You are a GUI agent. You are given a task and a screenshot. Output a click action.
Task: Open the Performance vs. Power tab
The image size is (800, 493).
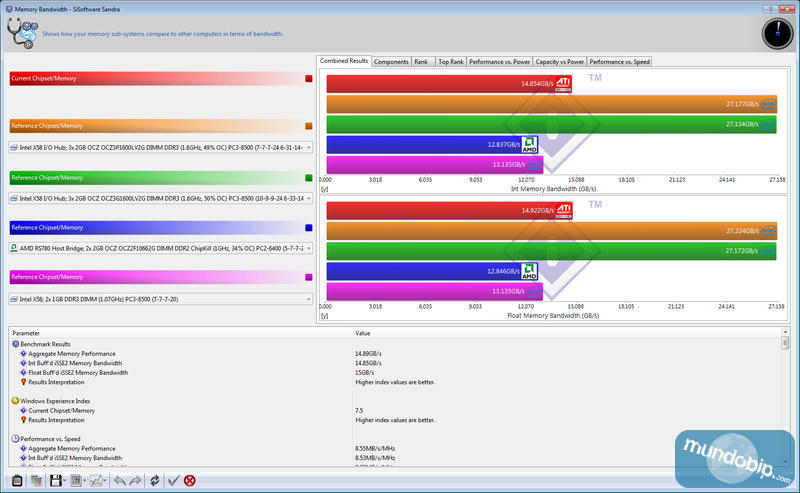499,62
